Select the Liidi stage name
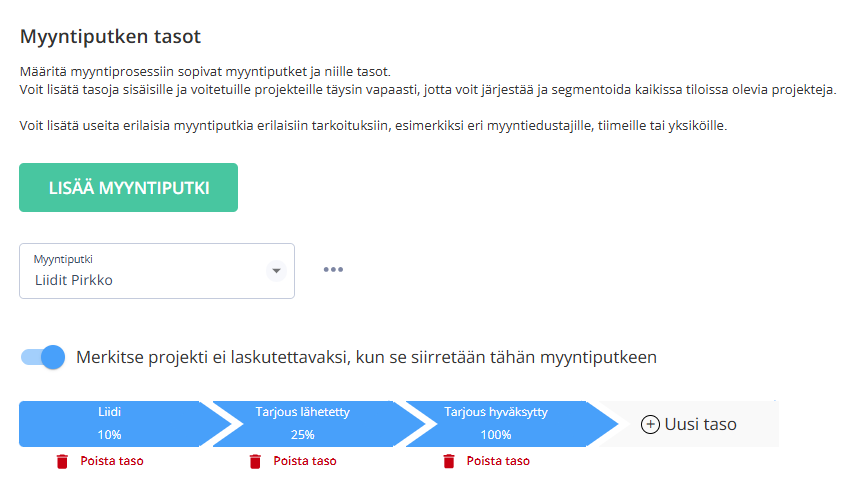The image size is (860, 493). [x=110, y=412]
